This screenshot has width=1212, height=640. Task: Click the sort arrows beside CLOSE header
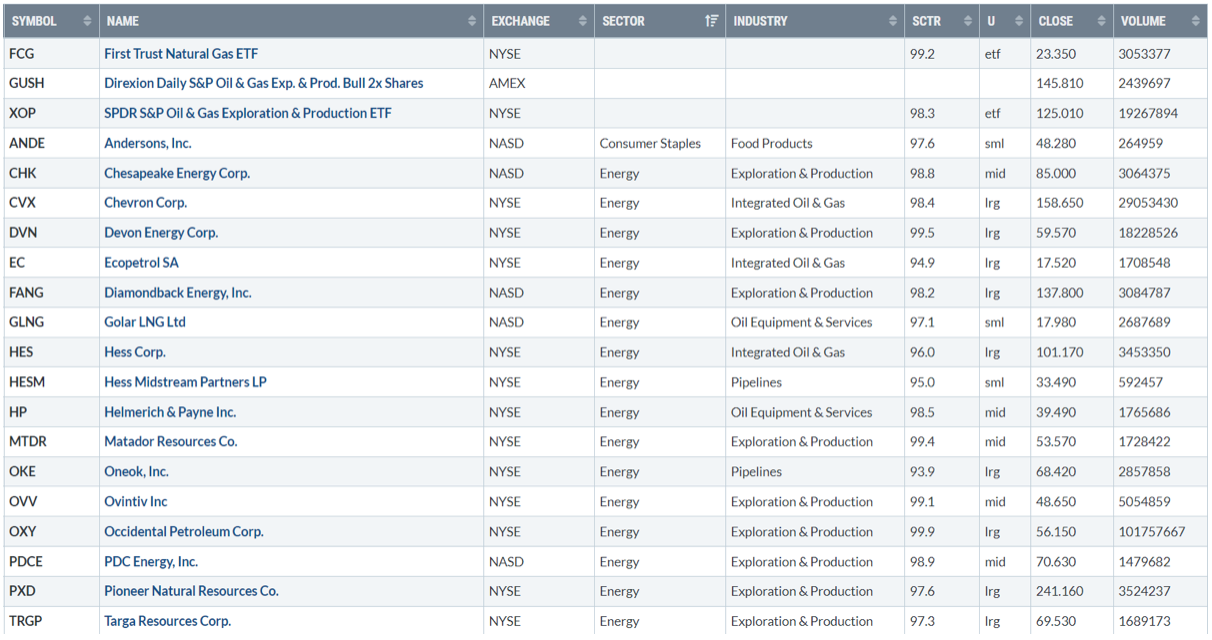pos(1101,21)
